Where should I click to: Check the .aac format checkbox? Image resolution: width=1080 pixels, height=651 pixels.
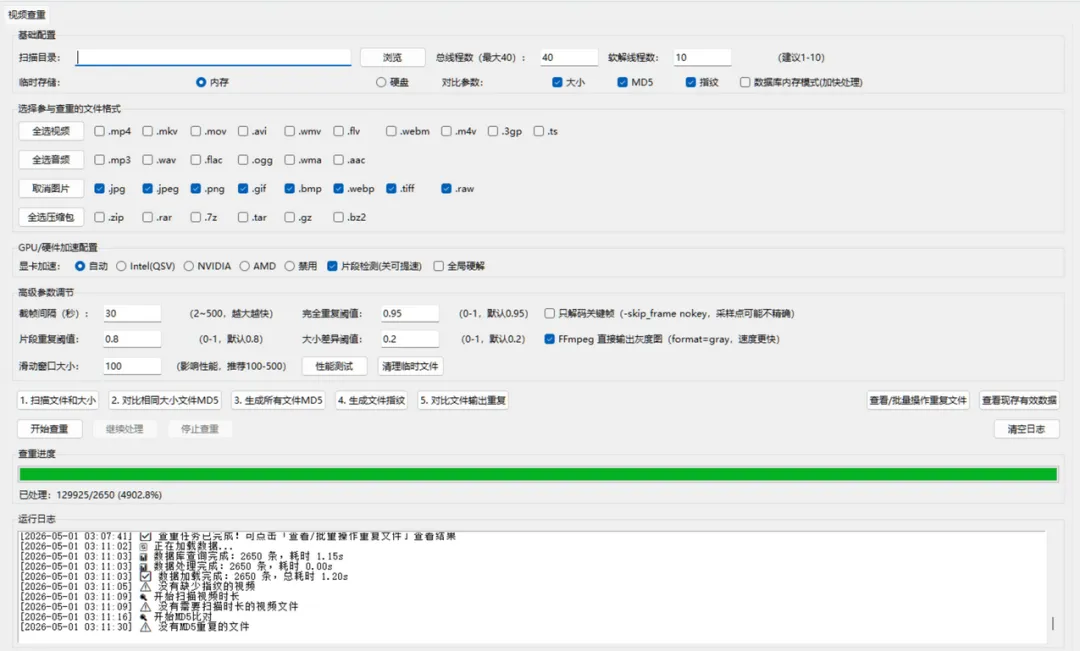(x=338, y=160)
